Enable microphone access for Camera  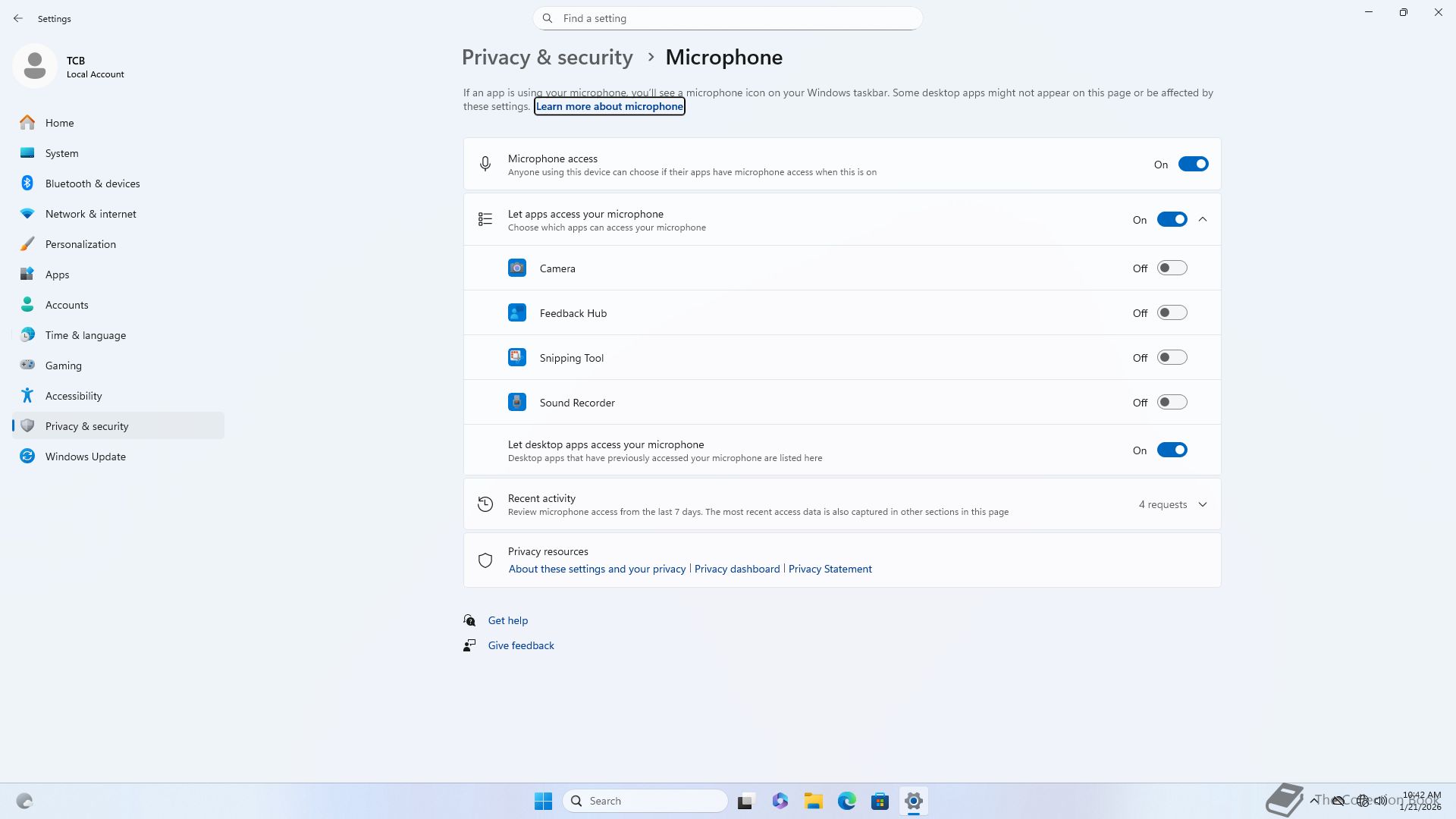[x=1171, y=268]
